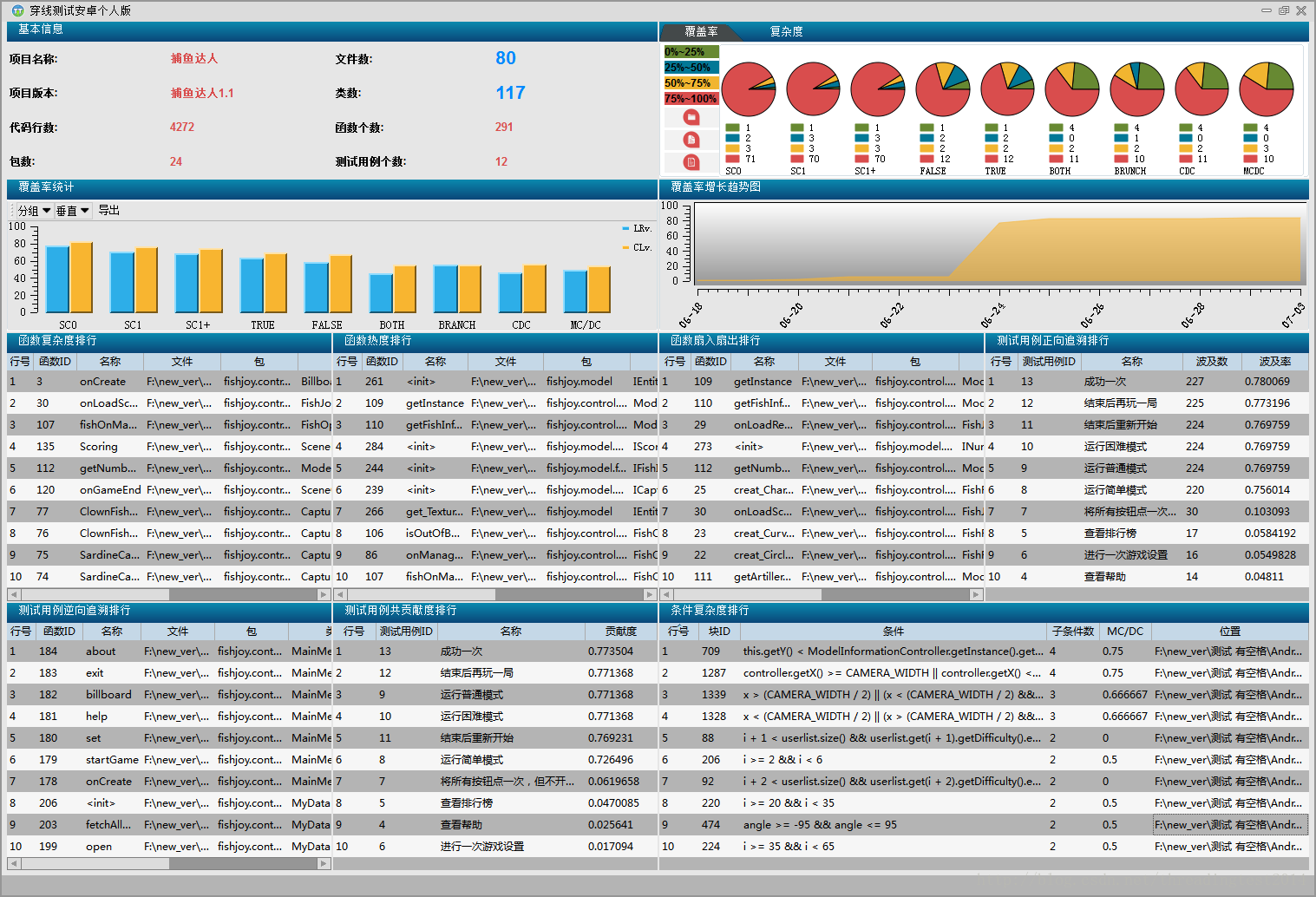
Task: Click the SC0 bar group in coverage chart
Action: (x=69, y=278)
